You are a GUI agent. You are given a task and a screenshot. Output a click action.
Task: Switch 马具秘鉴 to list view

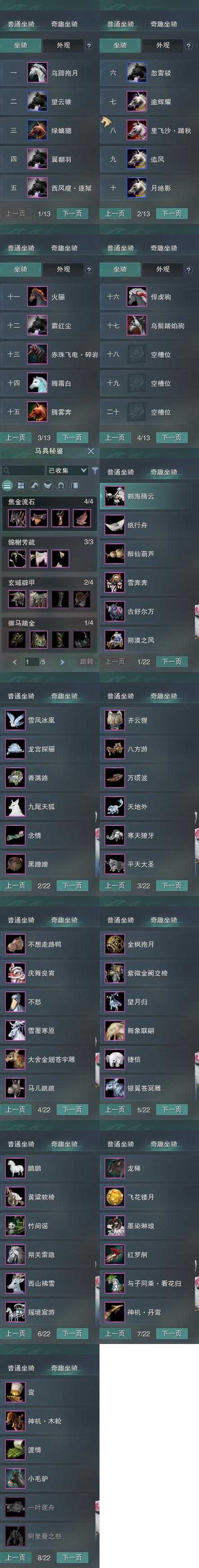pyautogui.click(x=7, y=486)
